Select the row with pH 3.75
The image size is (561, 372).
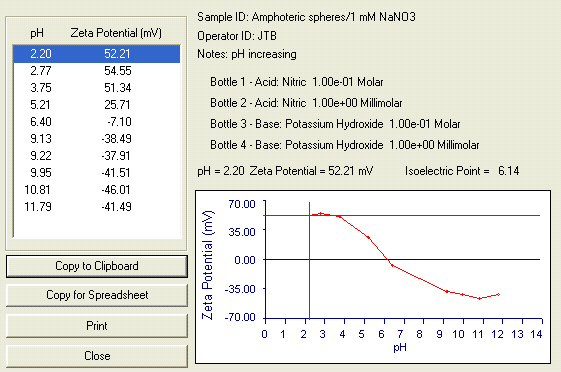[x=97, y=88]
